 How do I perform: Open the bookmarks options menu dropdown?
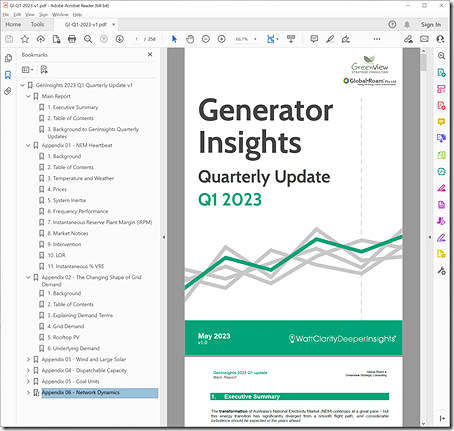pos(27,70)
